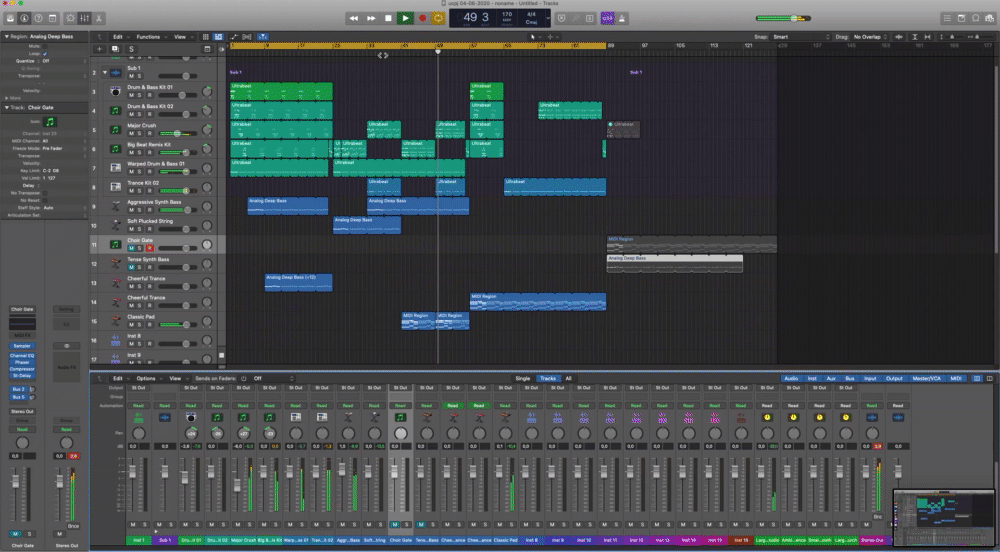Screen dimensions: 1000x552
Task: Mute the Choir Gate track in the track list
Action: coord(131,248)
